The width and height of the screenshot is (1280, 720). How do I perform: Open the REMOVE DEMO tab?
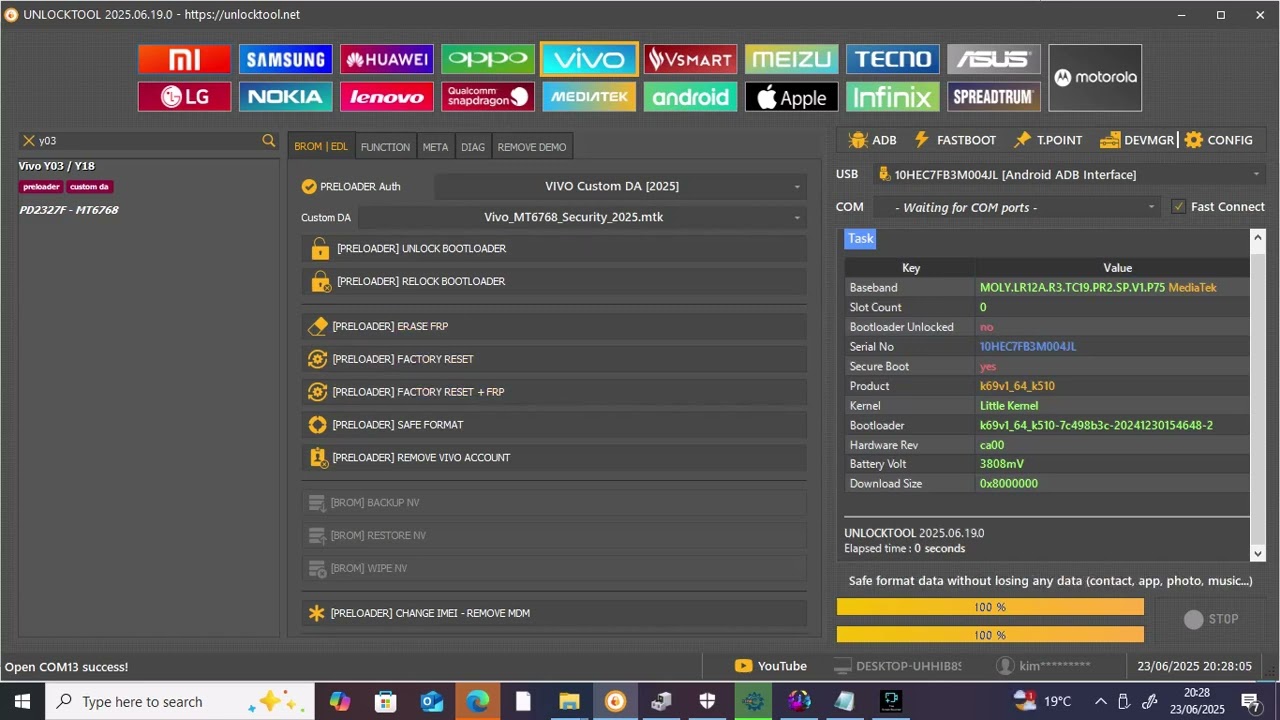tap(532, 147)
